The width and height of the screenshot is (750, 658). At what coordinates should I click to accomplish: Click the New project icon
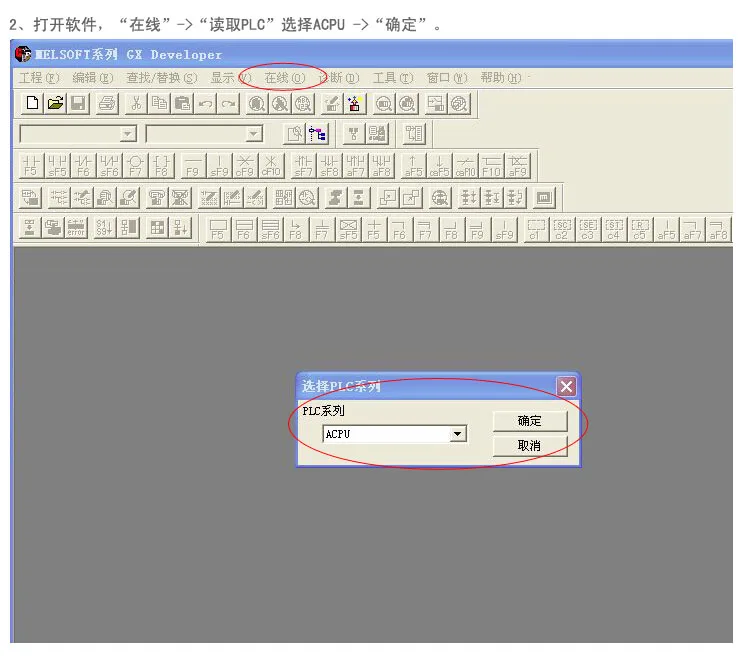[x=32, y=103]
